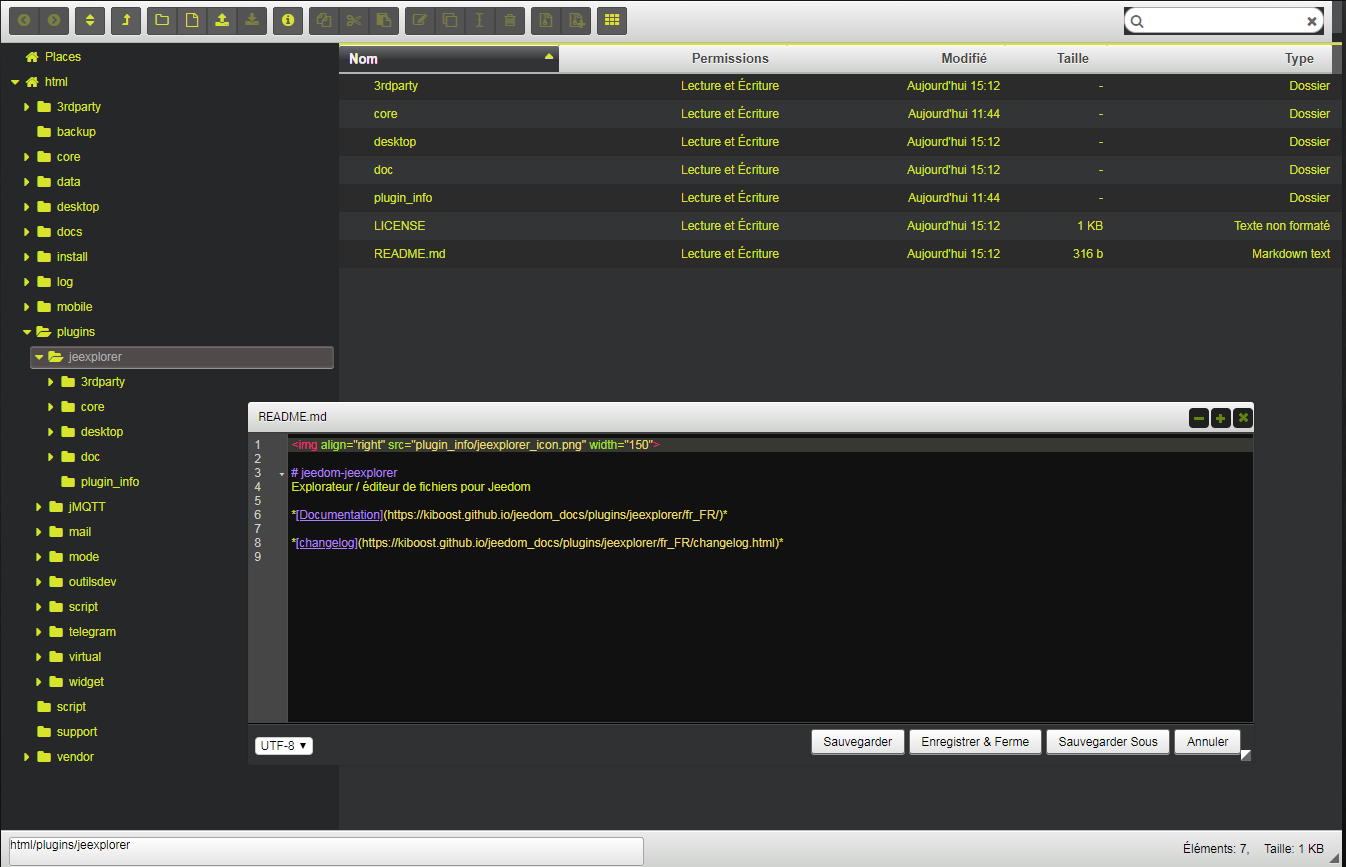Click the Duplicate toolbar icon
The width and height of the screenshot is (1346, 867).
[450, 20]
